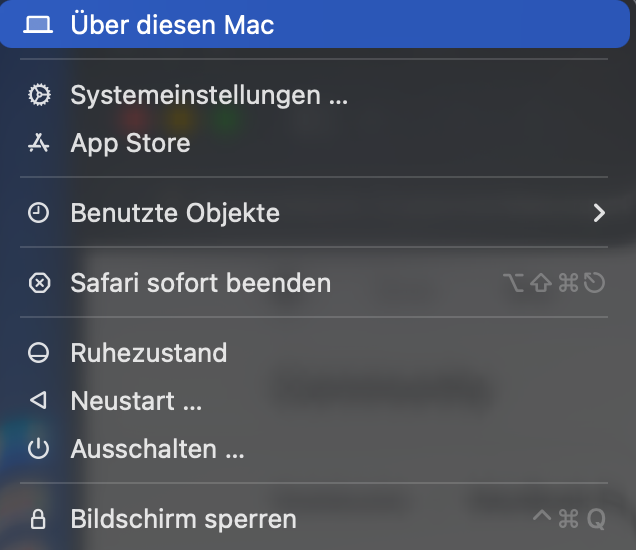This screenshot has height=550, width=636.
Task: Put the Mac into Ruhezustand
Action: [x=149, y=353]
